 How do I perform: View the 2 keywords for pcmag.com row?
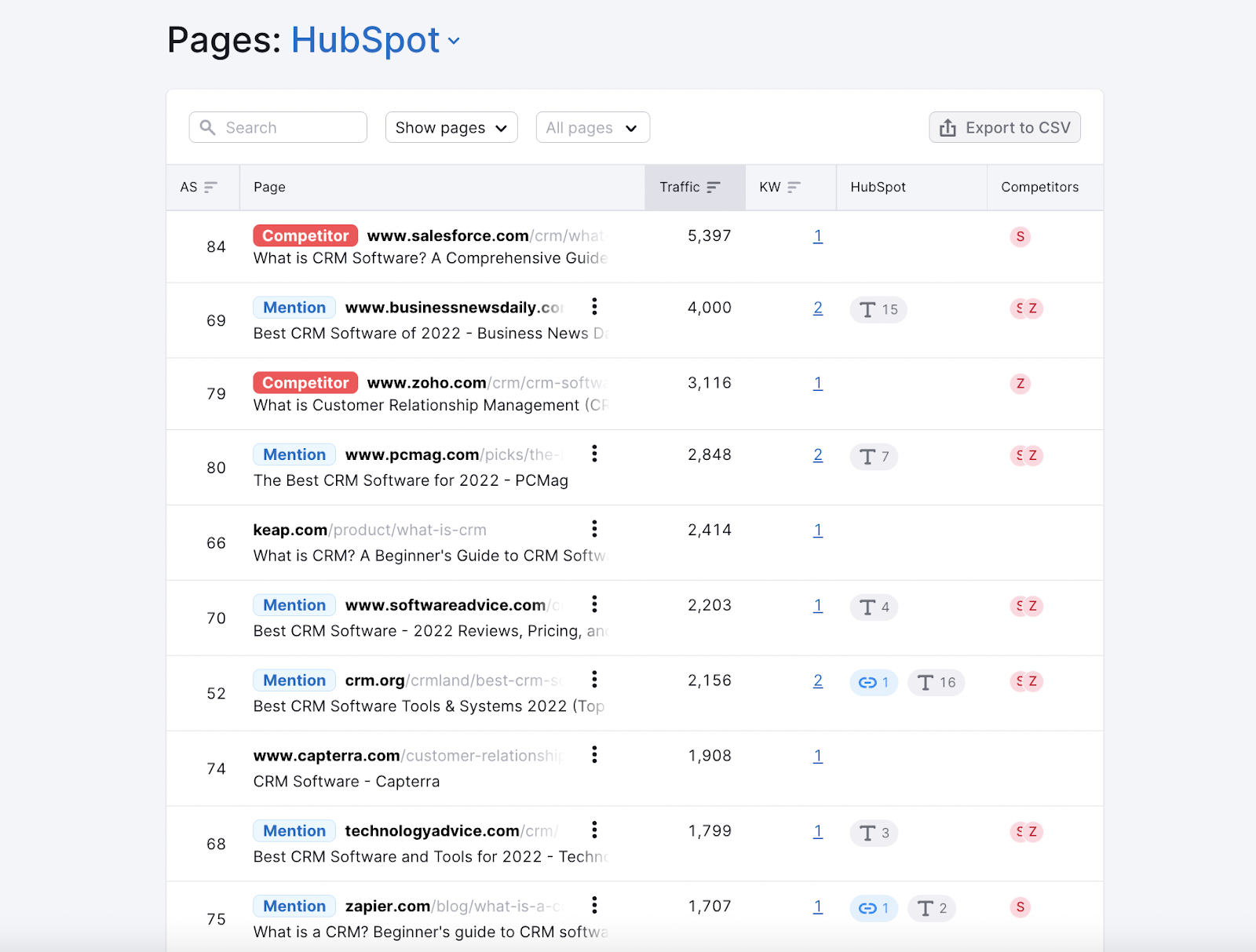click(817, 454)
